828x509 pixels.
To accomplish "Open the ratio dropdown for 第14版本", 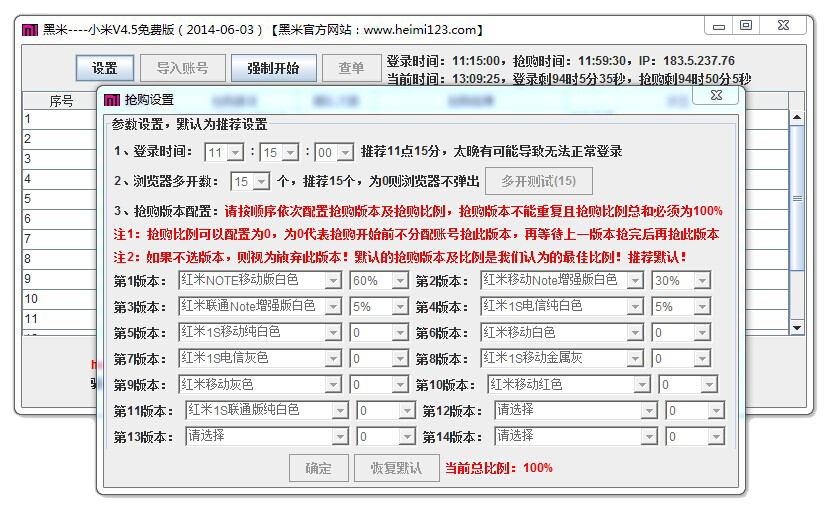I will point(695,436).
